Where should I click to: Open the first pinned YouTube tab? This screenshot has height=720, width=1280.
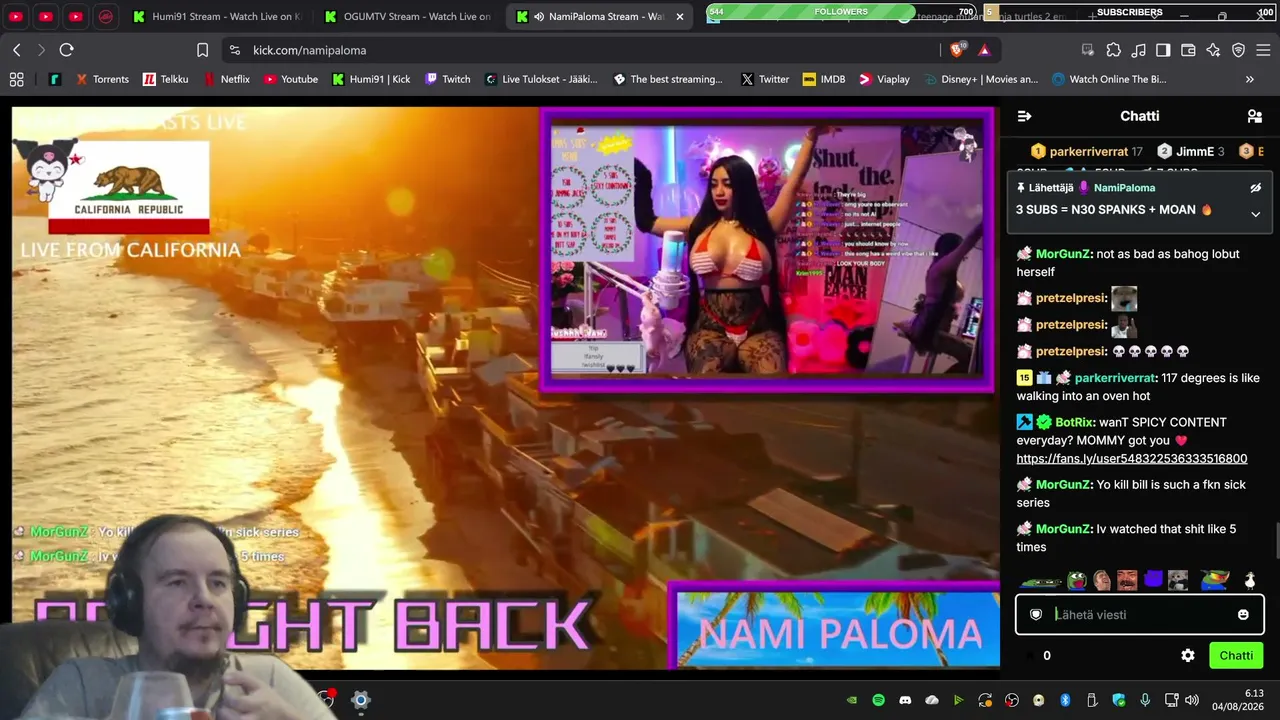coord(16,17)
